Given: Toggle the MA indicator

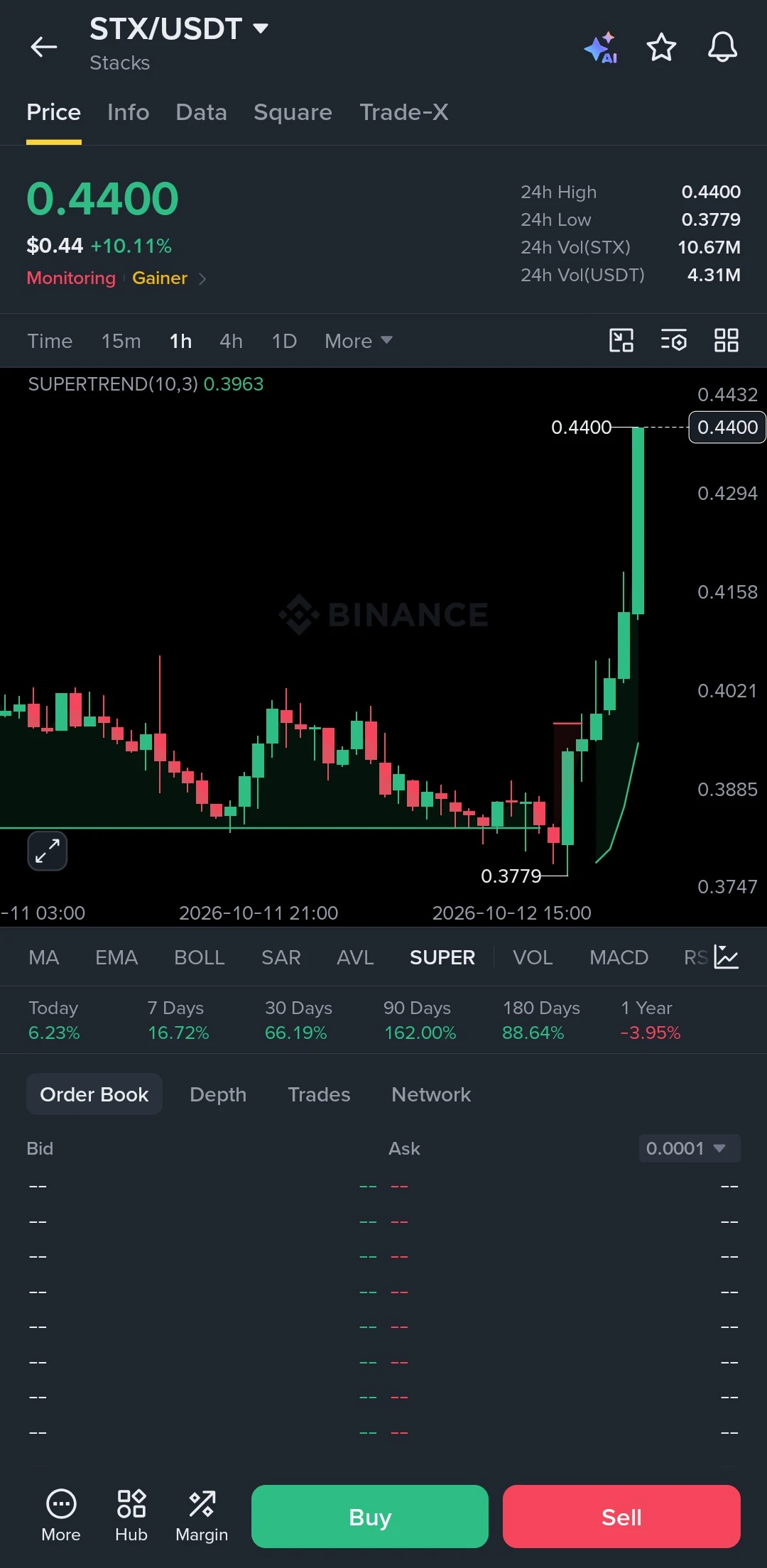Looking at the screenshot, I should click(x=44, y=957).
